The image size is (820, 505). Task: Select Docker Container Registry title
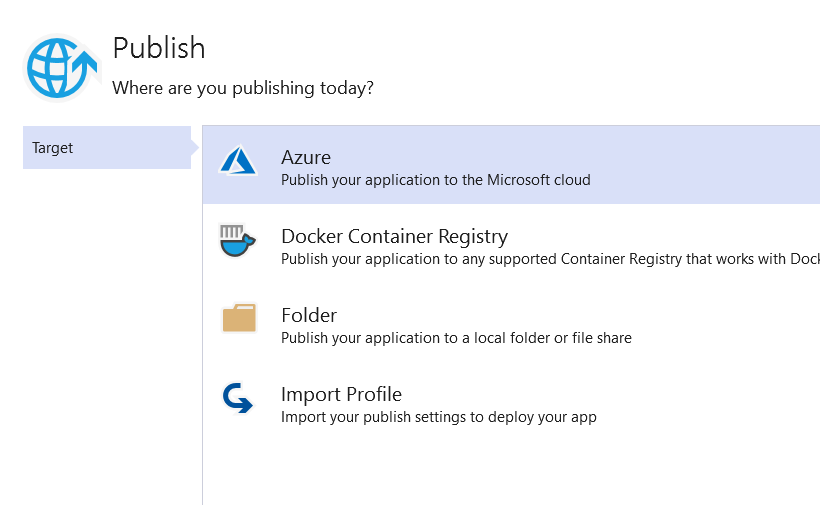tap(394, 236)
